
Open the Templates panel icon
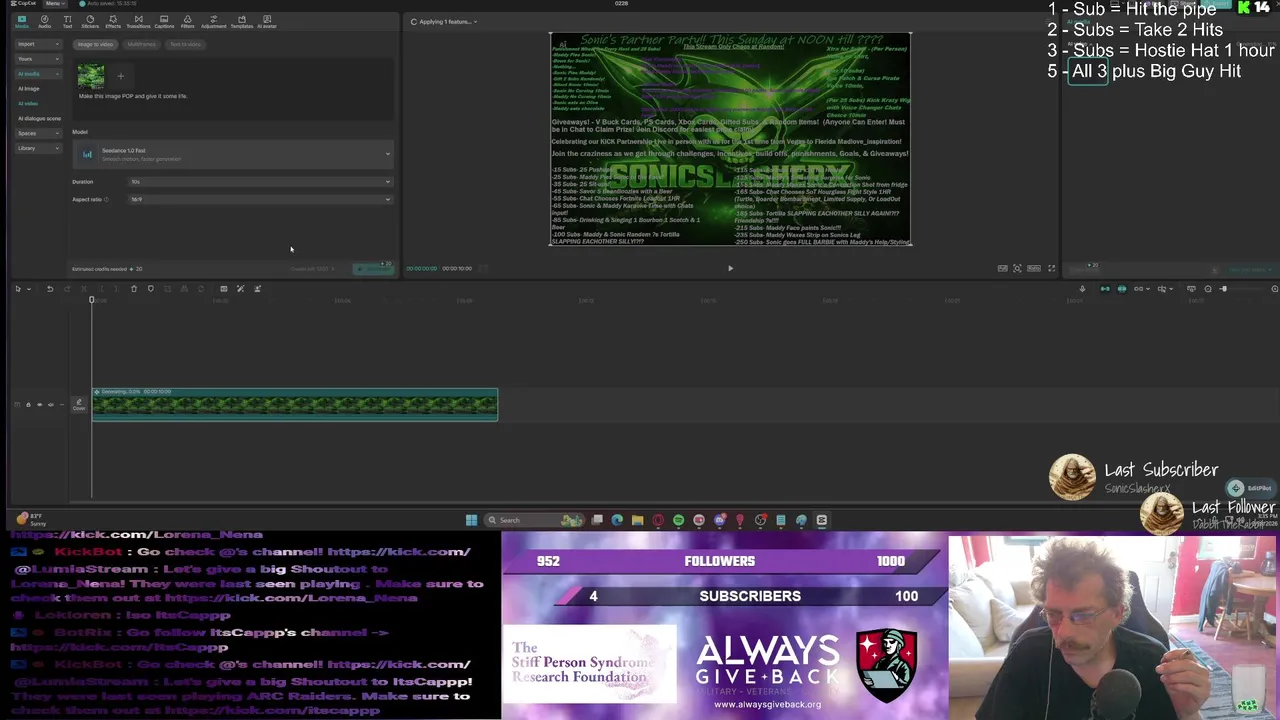pos(241,21)
